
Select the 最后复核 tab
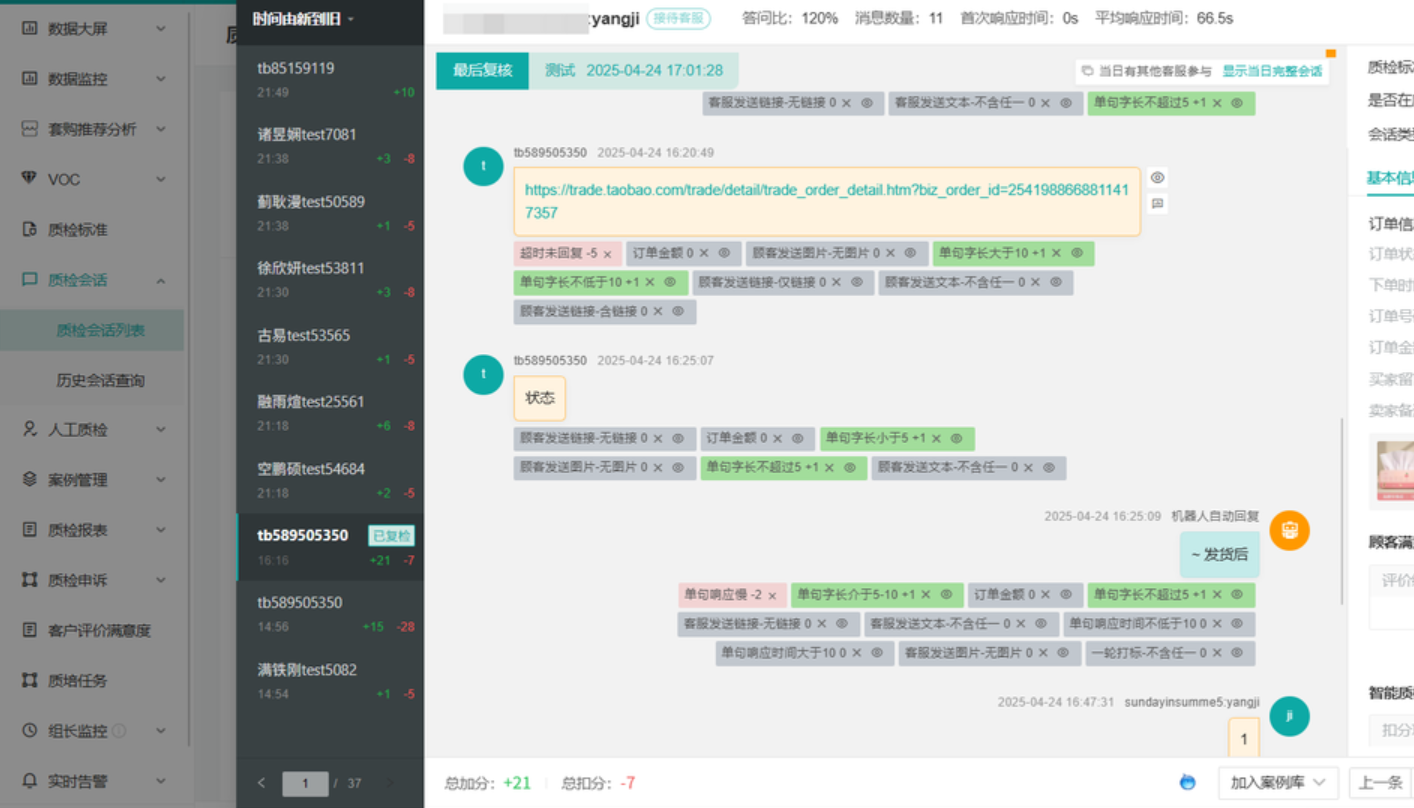pos(482,71)
